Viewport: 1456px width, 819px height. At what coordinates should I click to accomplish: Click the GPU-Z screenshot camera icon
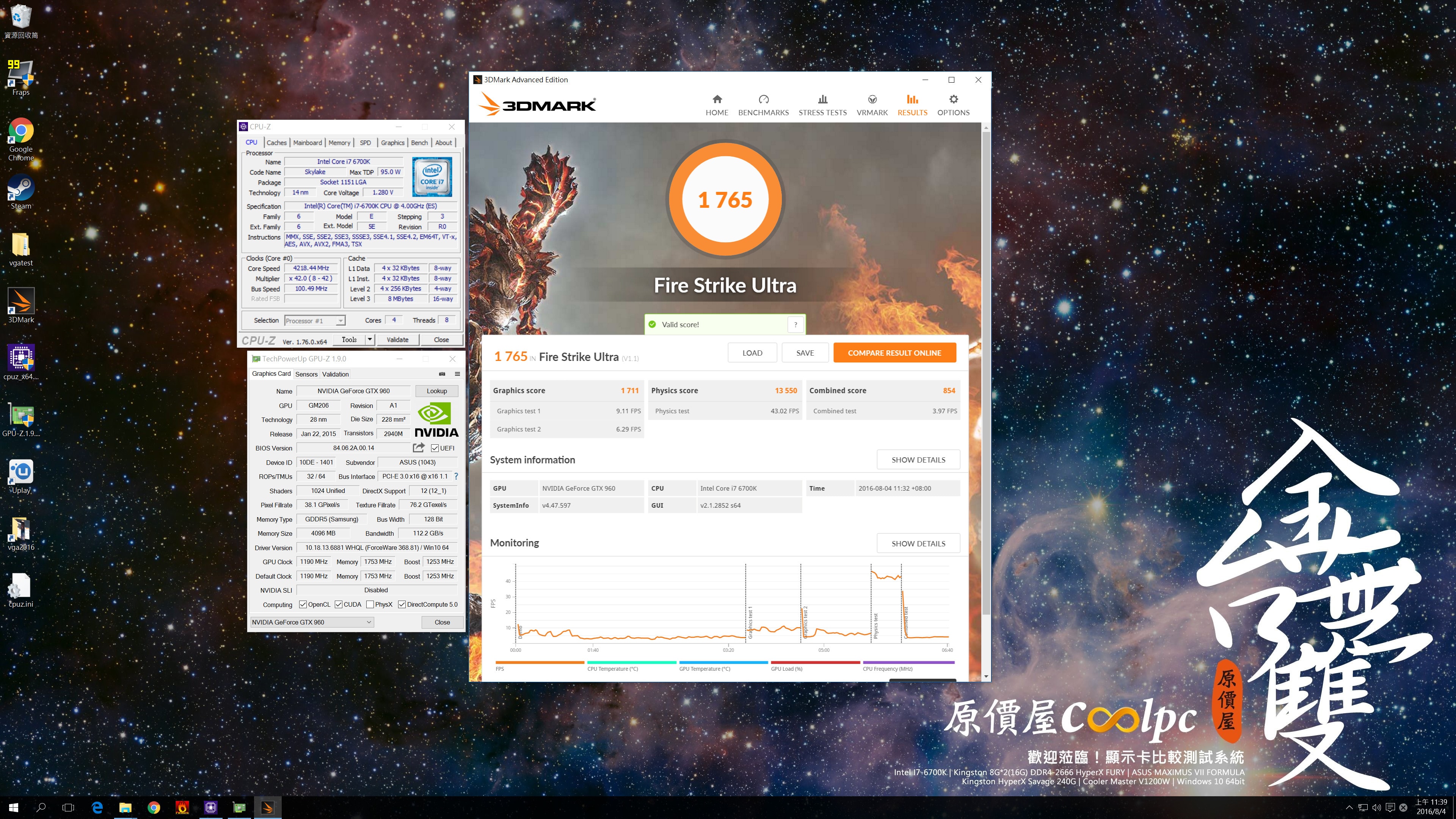coord(442,373)
